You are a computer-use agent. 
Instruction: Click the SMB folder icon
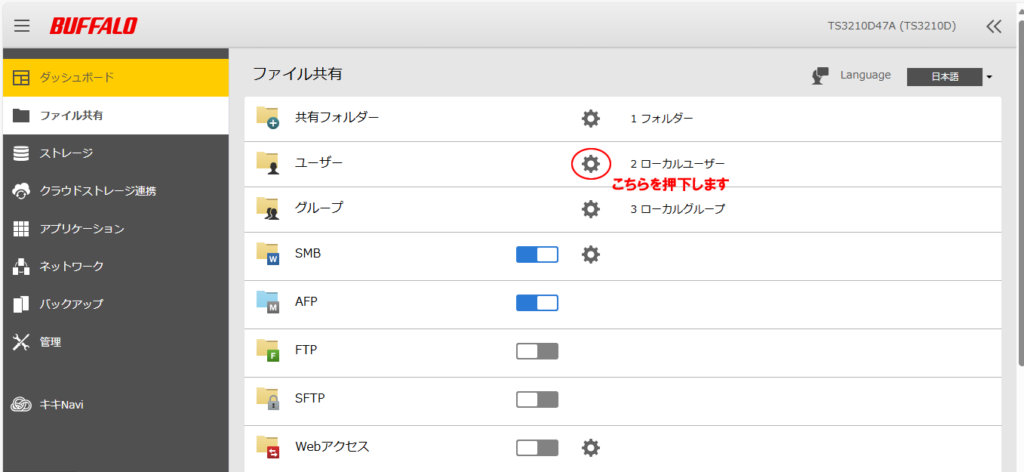tap(268, 254)
